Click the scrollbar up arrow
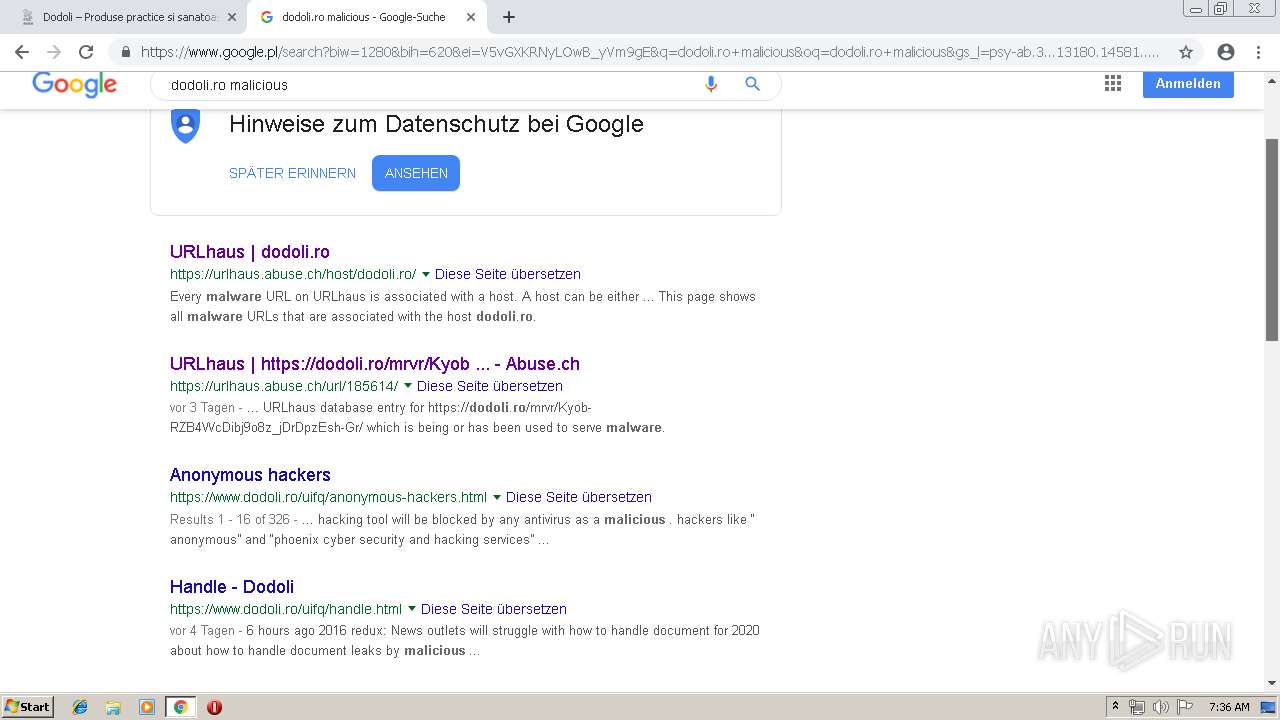 [1272, 81]
